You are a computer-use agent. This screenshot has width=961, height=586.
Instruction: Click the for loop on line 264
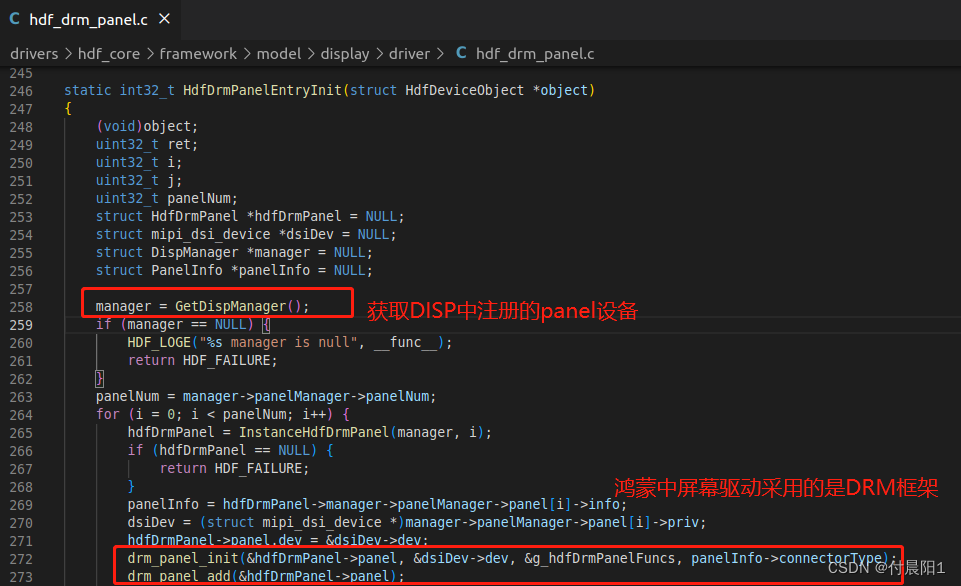click(222, 414)
